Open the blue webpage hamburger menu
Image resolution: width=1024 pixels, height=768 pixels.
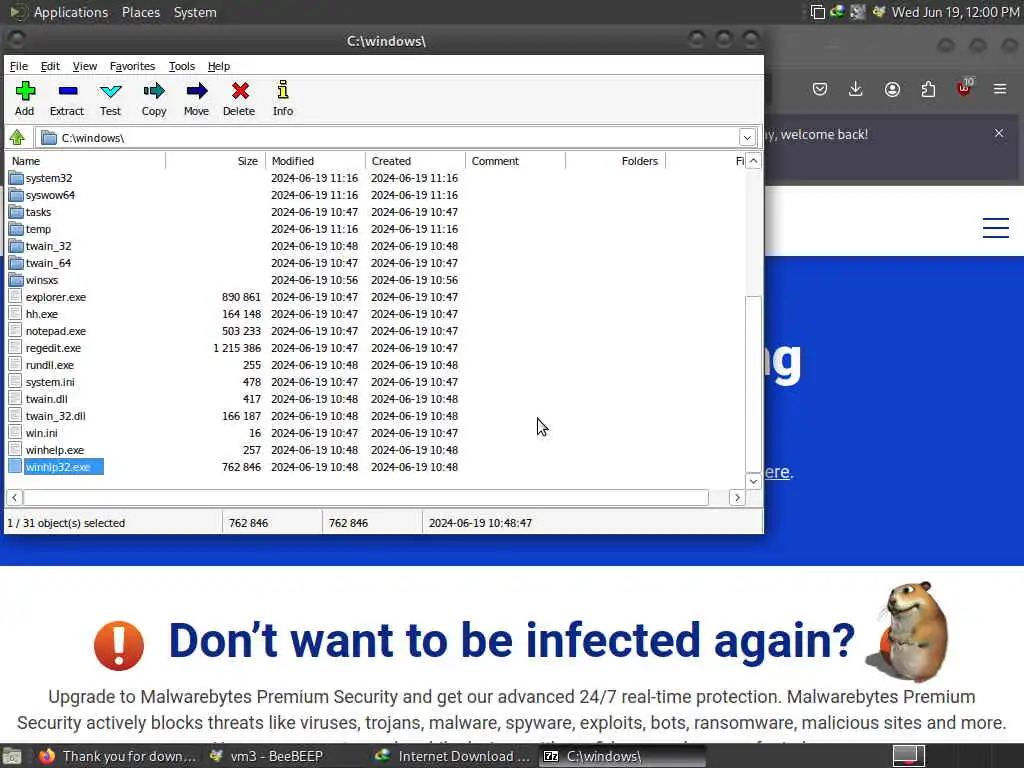coord(996,228)
